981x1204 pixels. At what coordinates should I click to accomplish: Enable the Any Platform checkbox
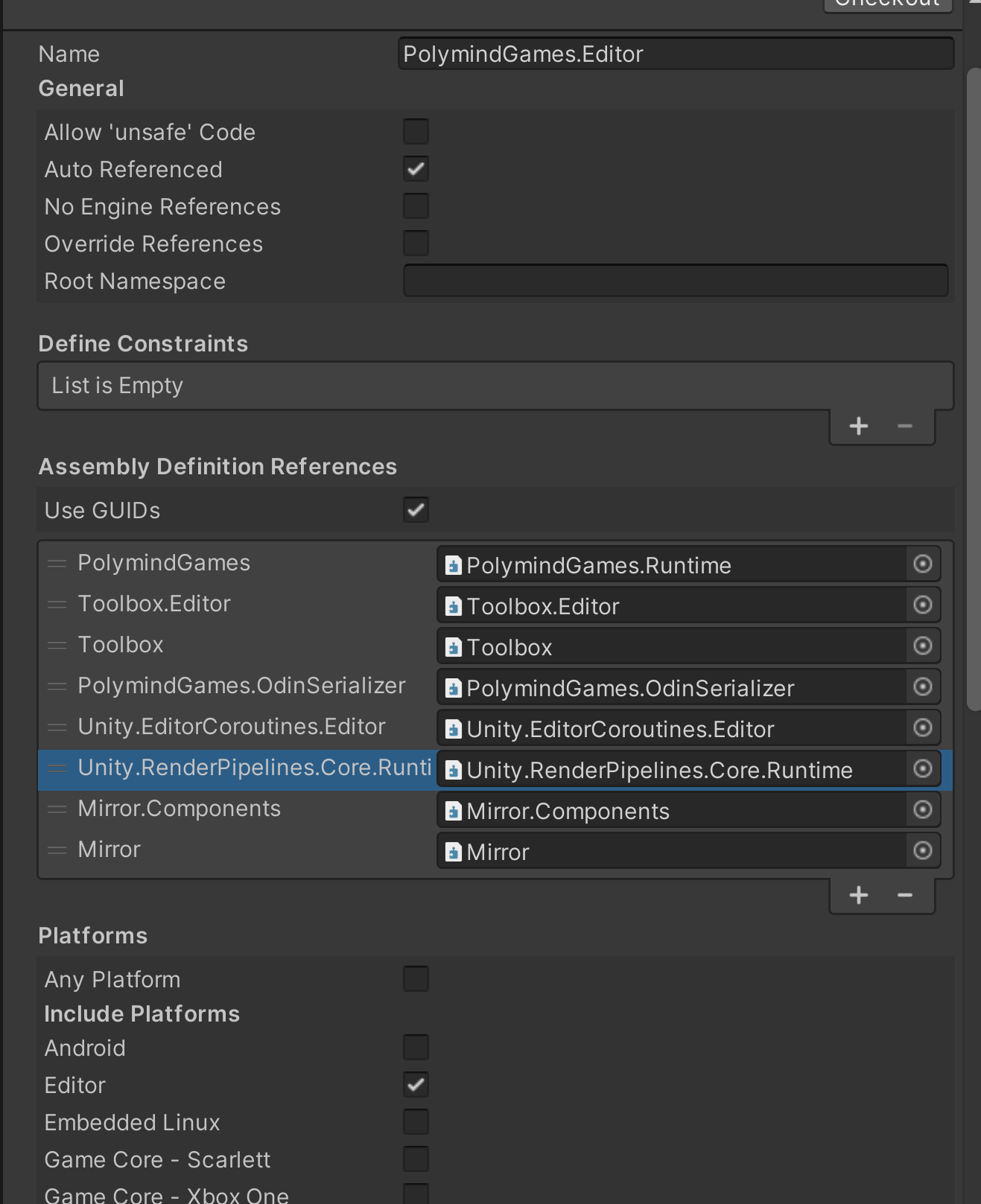[x=416, y=979]
